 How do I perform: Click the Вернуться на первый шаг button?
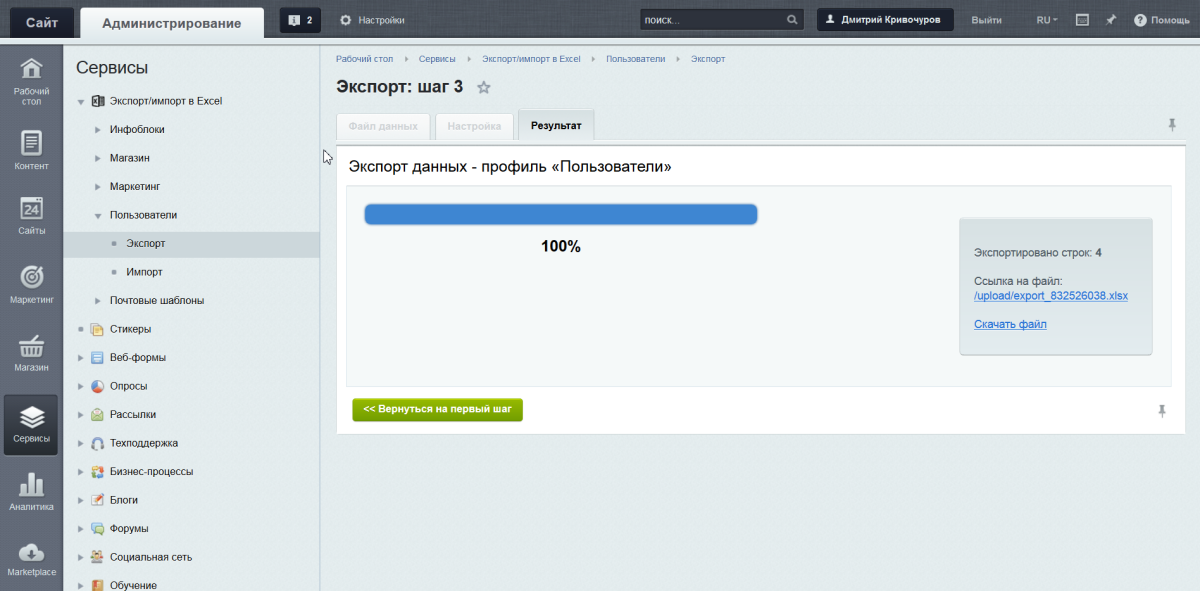[437, 410]
